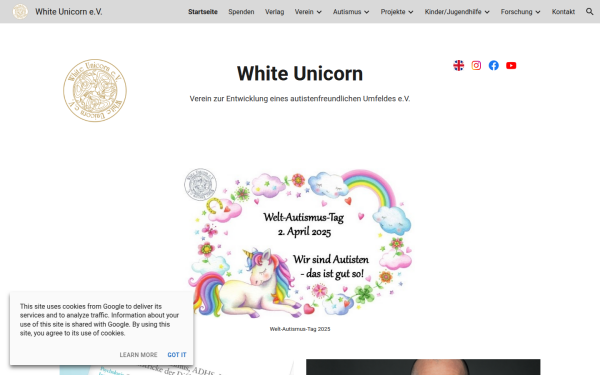600x375 pixels.
Task: Click the Welt-Autismus-Tag 2025 caption
Action: [300, 329]
